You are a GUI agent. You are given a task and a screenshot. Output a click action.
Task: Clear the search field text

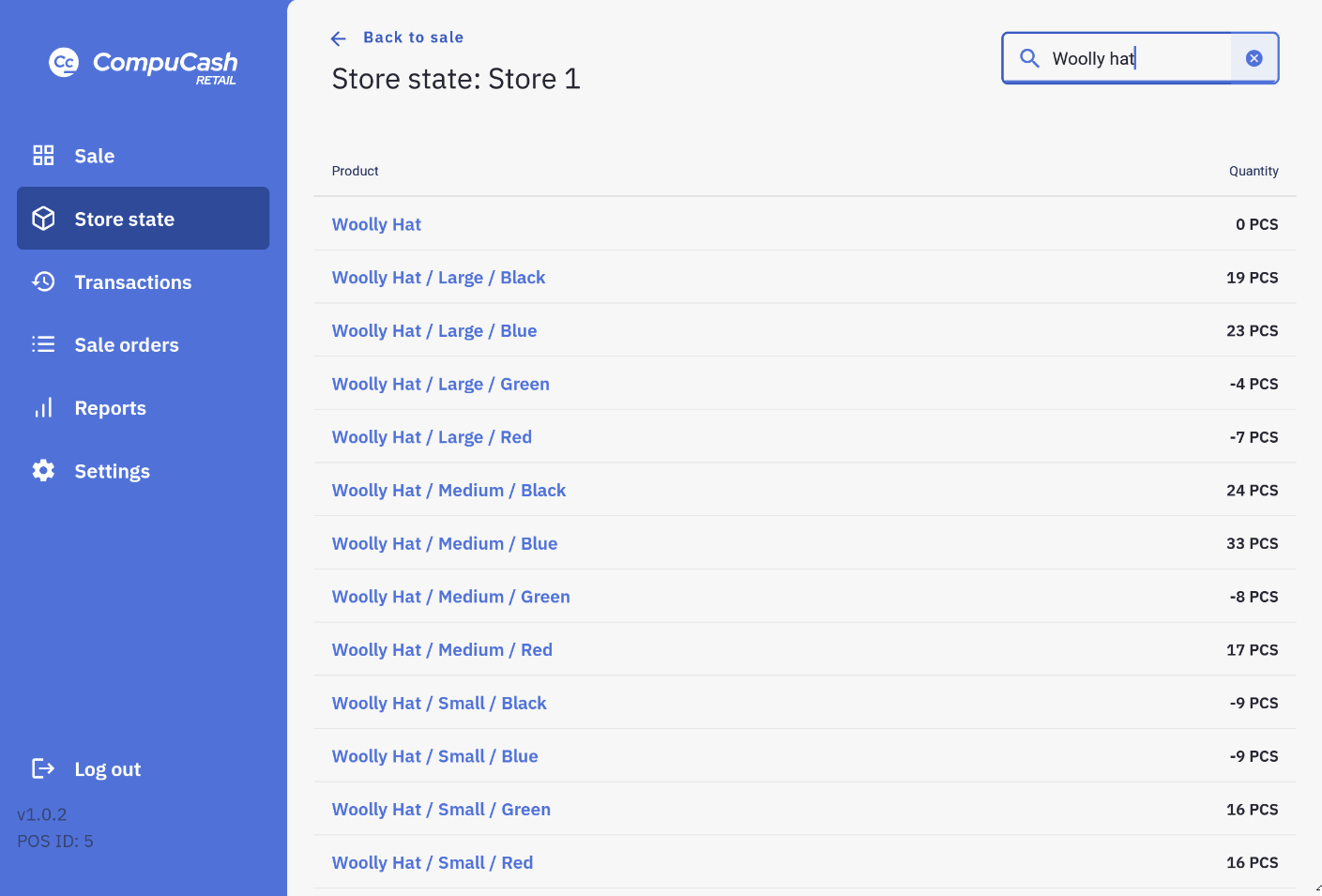[x=1254, y=58]
